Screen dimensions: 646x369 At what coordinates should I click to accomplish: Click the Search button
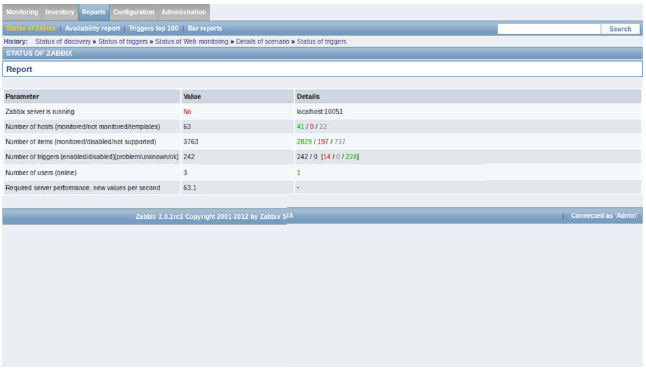tap(620, 29)
